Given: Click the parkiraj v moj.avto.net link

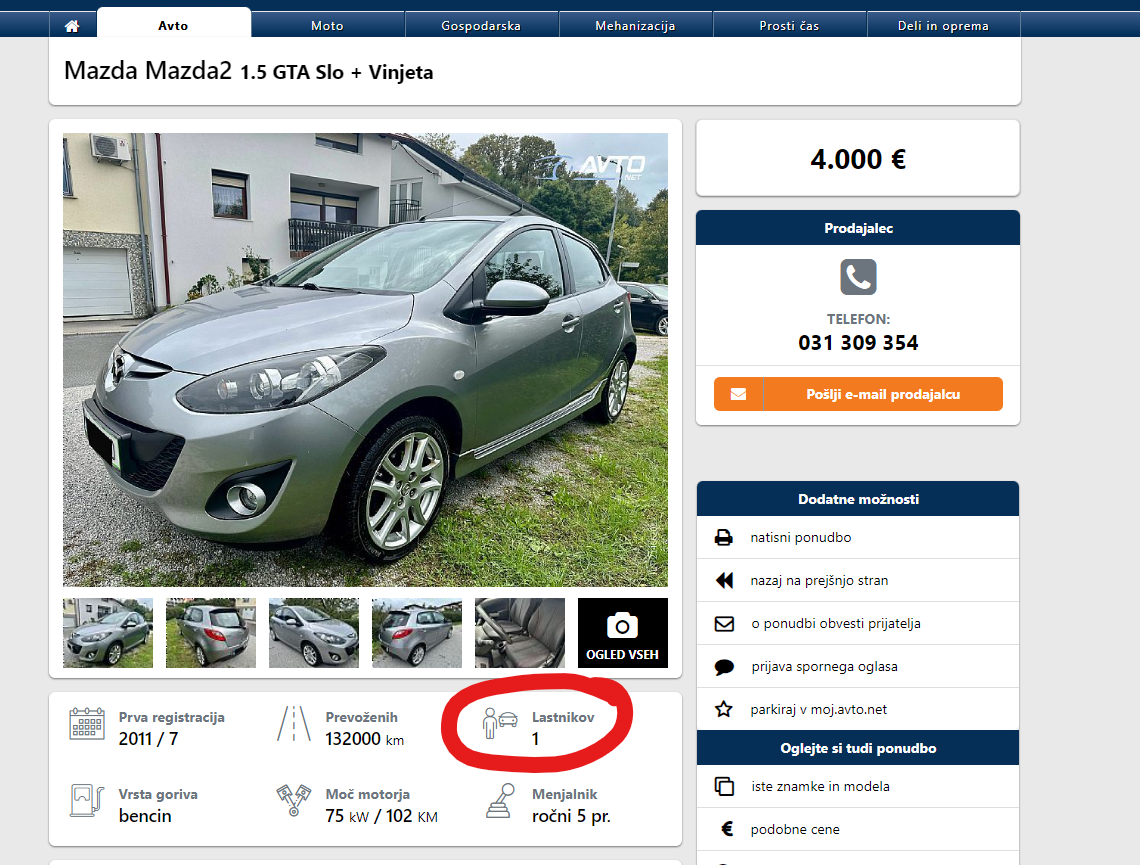Looking at the screenshot, I should (x=819, y=709).
